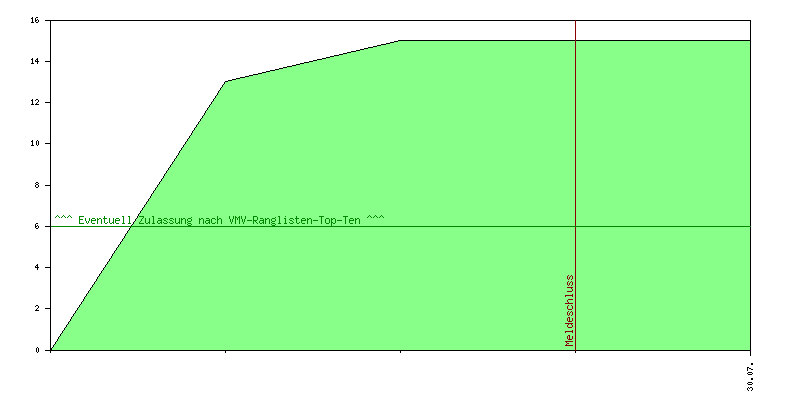Click the y-axis value 6
The height and width of the screenshot is (400, 800).
[x=37, y=227]
